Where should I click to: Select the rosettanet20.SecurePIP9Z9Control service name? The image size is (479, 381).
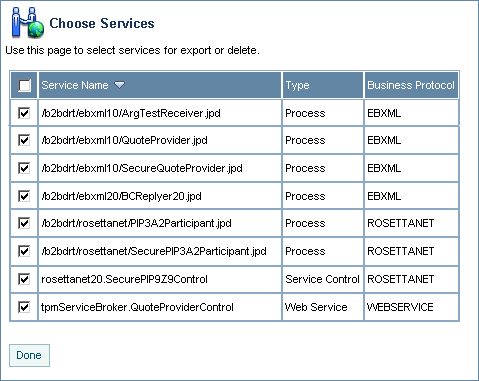pyautogui.click(x=124, y=279)
